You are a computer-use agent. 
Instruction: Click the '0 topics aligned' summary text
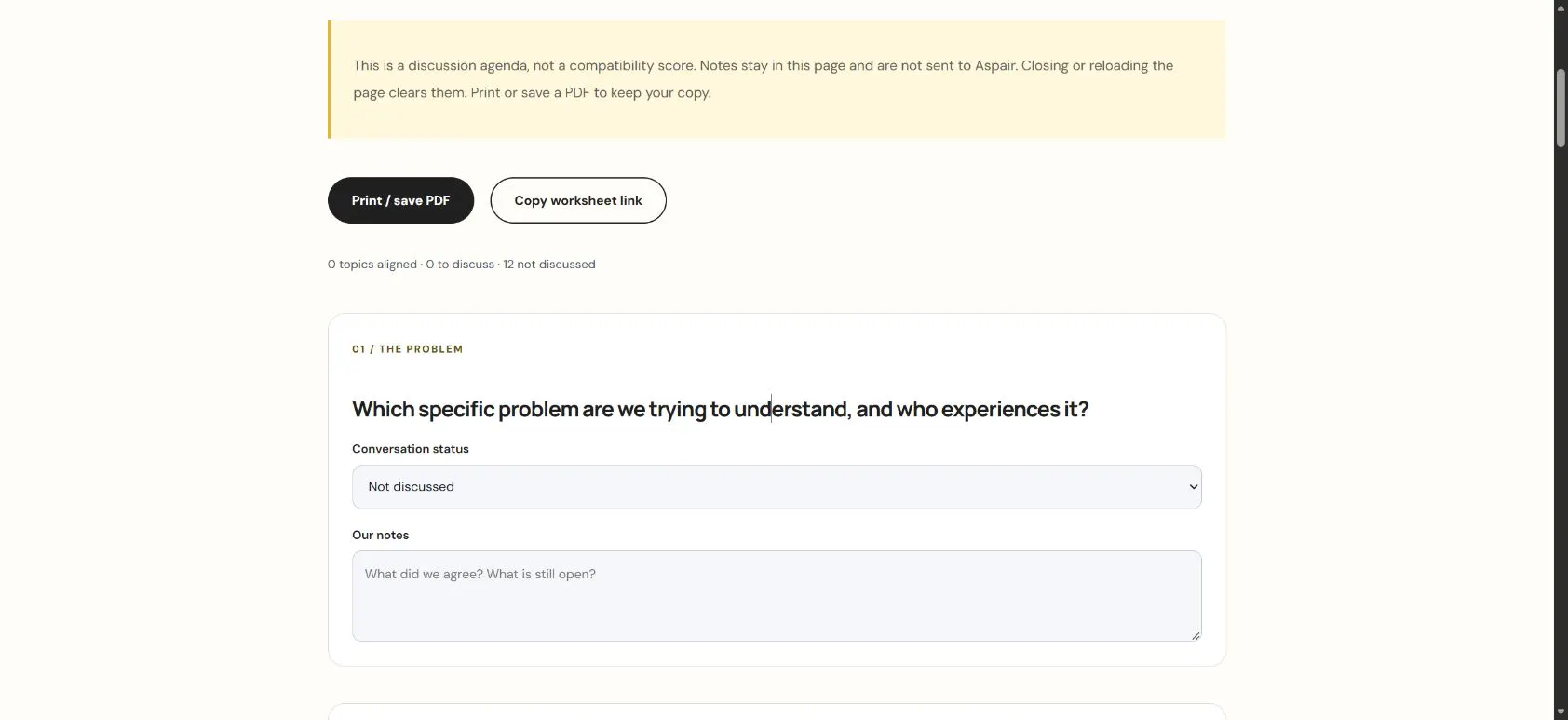point(372,265)
